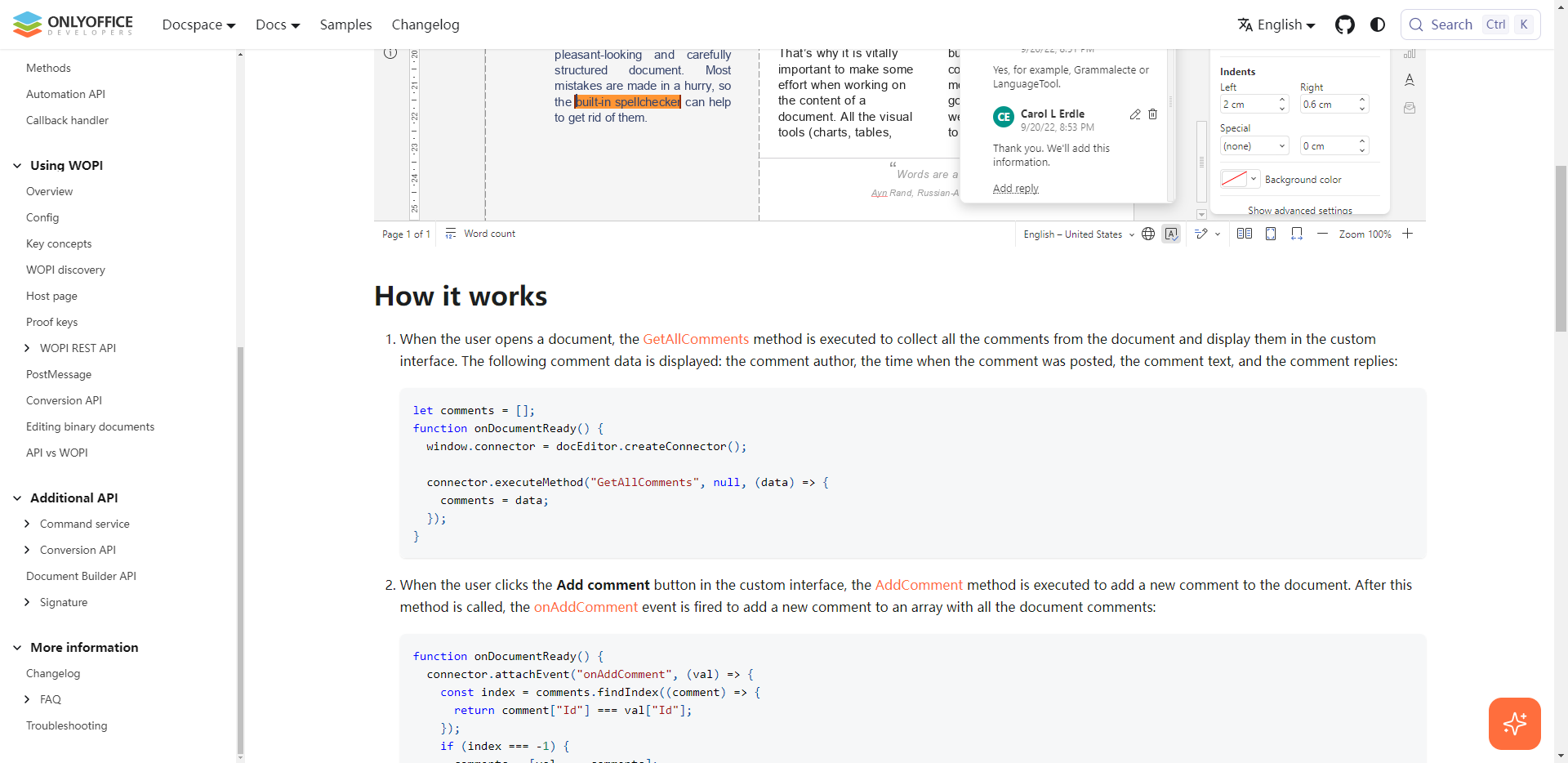
Task: Click the Fit to width icon
Action: pyautogui.click(x=1297, y=234)
